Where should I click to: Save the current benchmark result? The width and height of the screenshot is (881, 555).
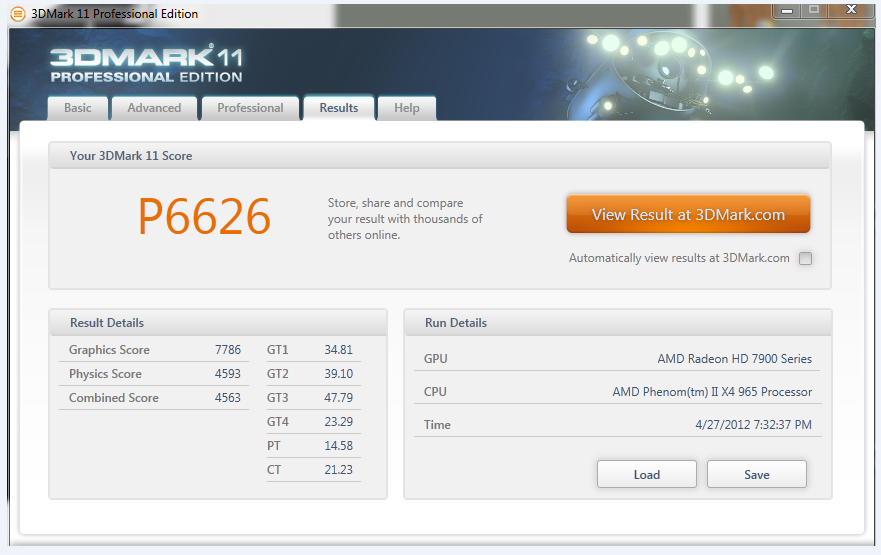(x=757, y=475)
